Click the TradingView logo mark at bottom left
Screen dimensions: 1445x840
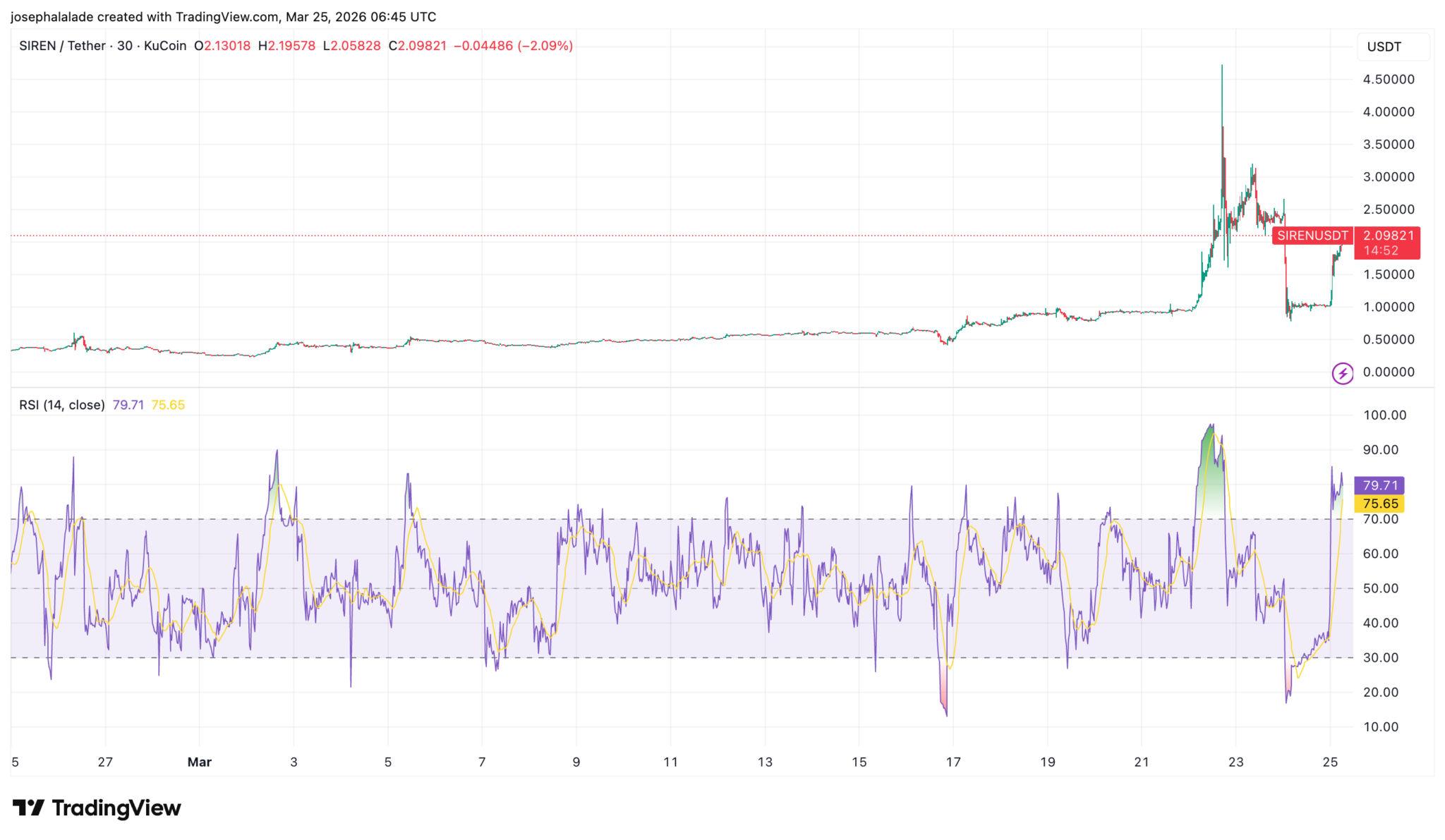(x=28, y=808)
